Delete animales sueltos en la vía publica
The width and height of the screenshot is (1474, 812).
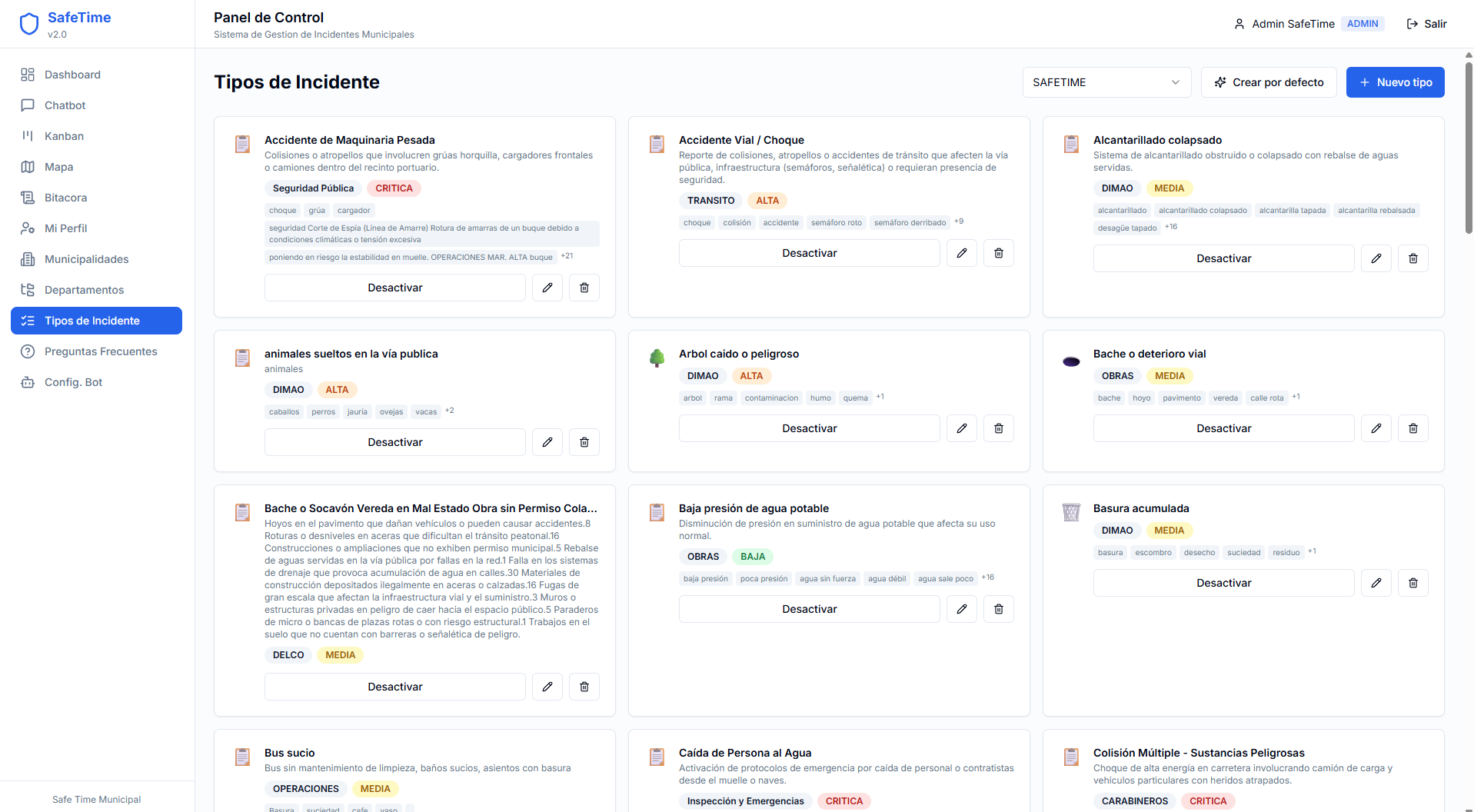coord(584,442)
